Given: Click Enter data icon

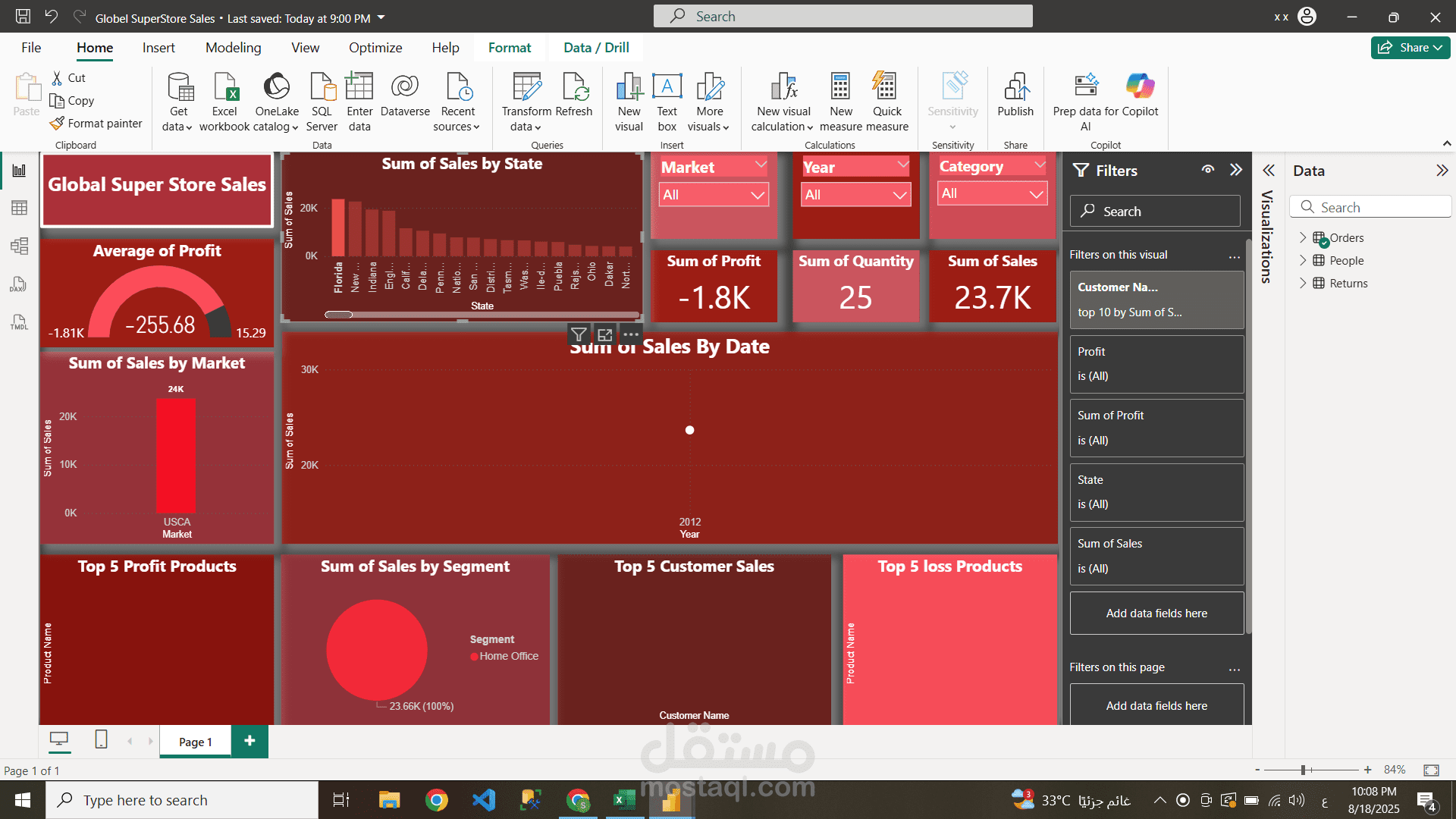Looking at the screenshot, I should (x=359, y=102).
